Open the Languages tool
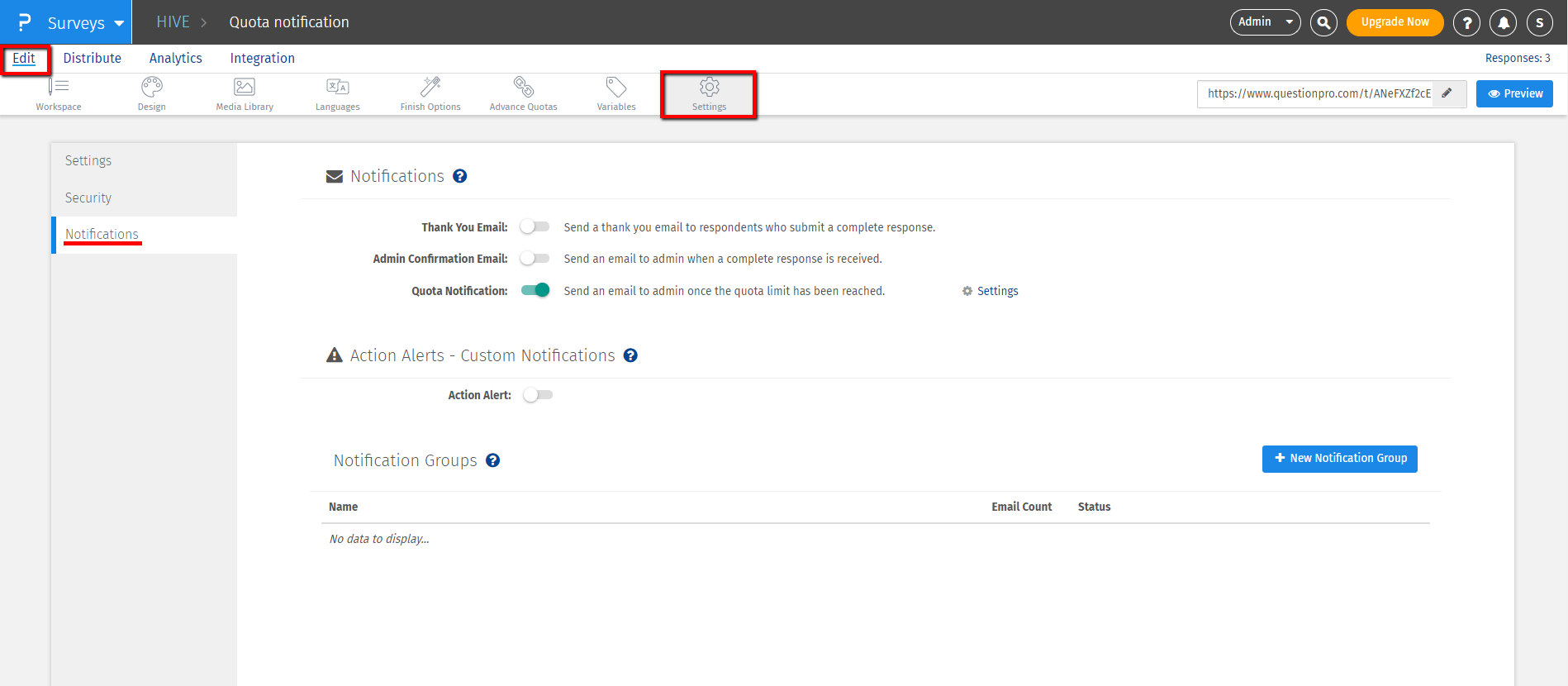1568x686 pixels. (337, 93)
